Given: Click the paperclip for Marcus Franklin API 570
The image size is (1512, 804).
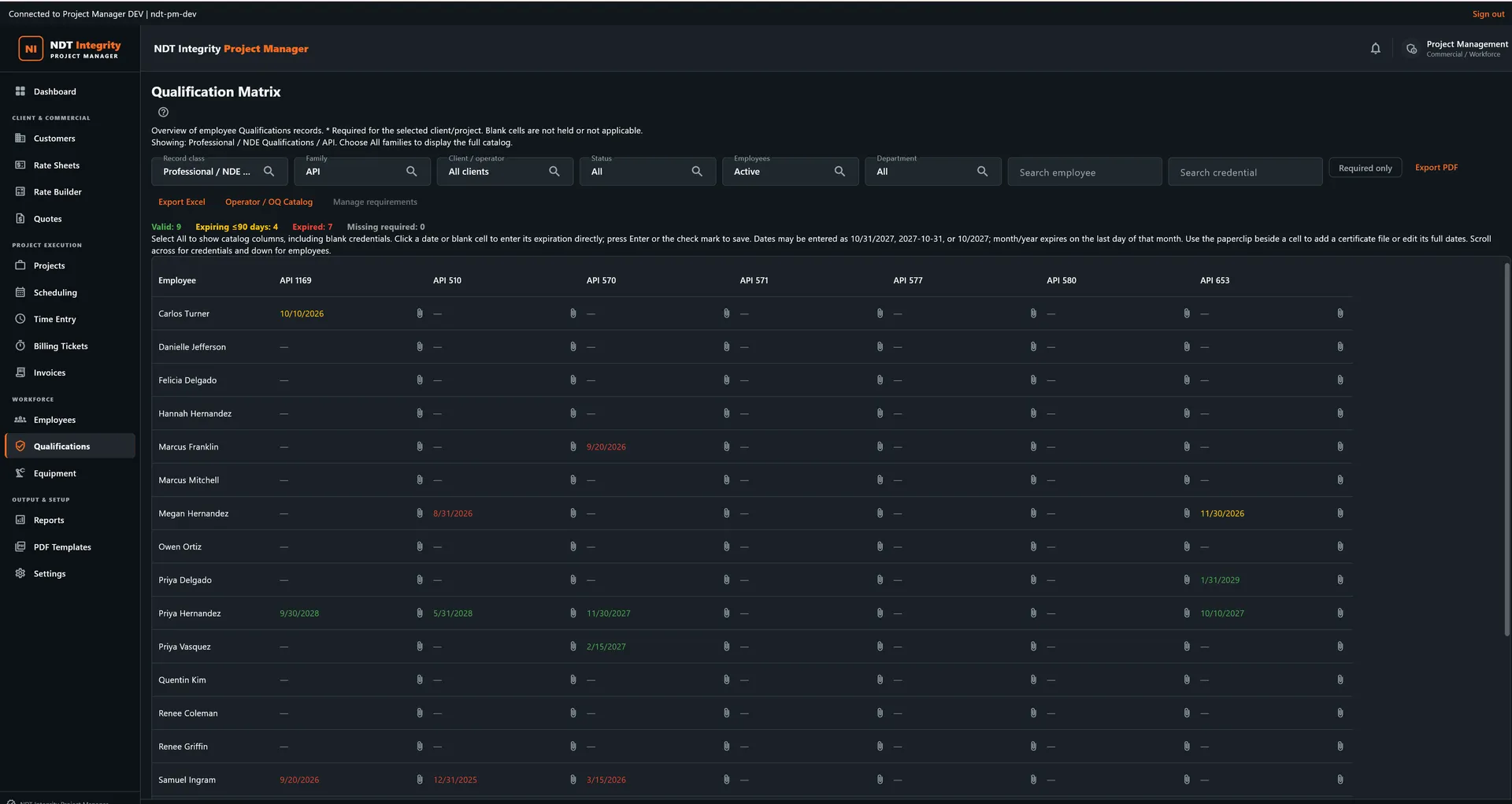Looking at the screenshot, I should [726, 446].
